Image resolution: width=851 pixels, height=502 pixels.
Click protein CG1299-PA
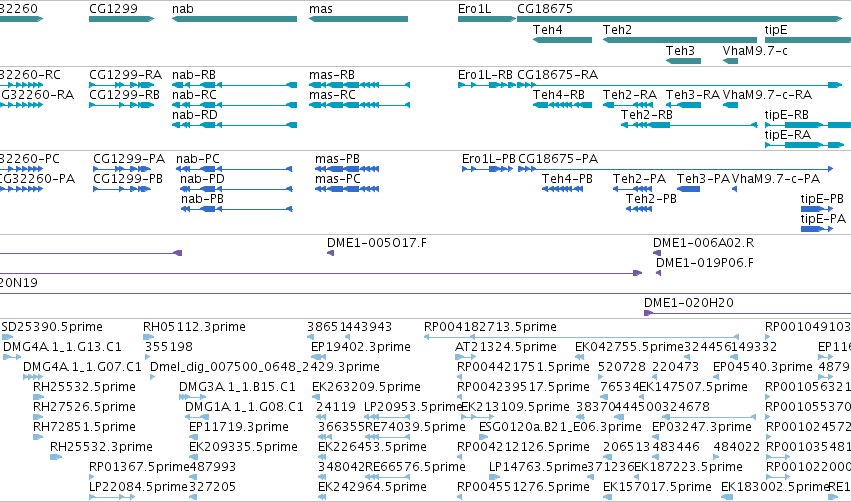tap(122, 169)
